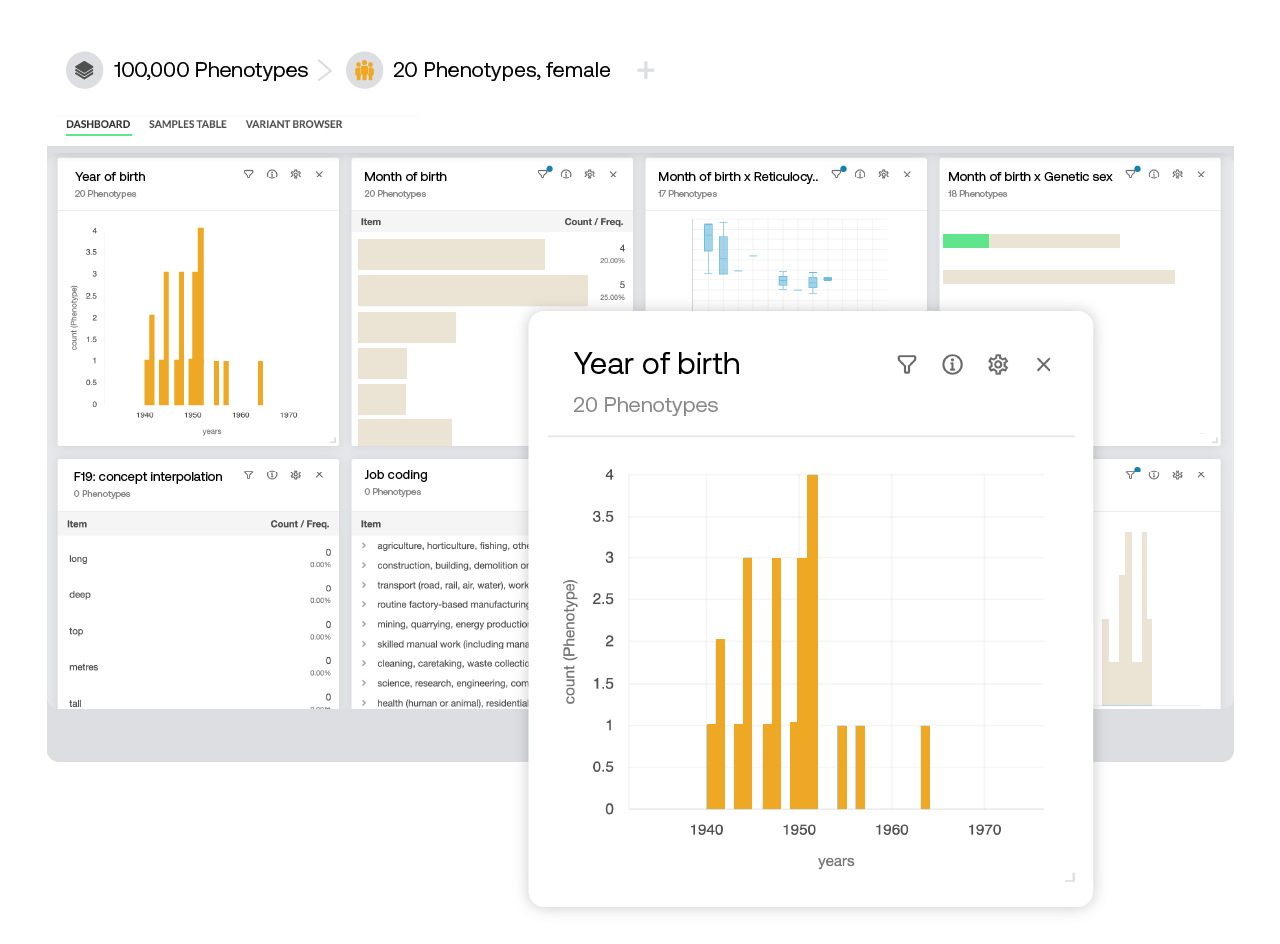Click the 100,000 Phenotypes breadcrumb
This screenshot has height=944, width=1280.
click(x=211, y=70)
